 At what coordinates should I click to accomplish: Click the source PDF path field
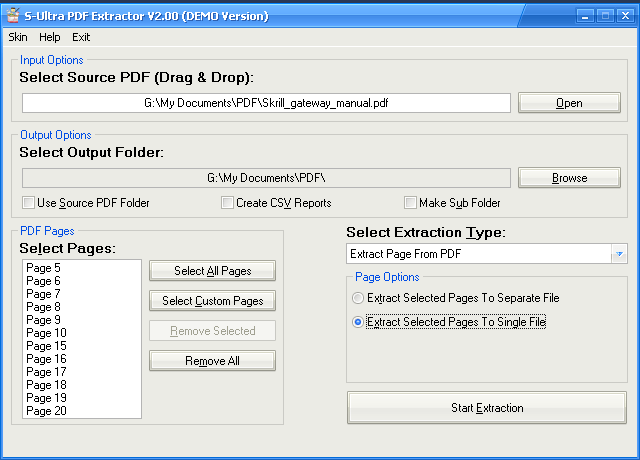pyautogui.click(x=266, y=103)
